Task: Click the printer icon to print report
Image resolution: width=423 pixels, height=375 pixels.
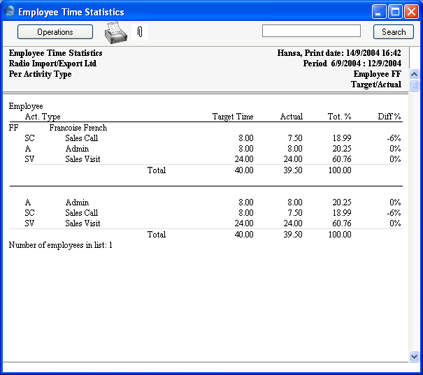Action: 116,33
